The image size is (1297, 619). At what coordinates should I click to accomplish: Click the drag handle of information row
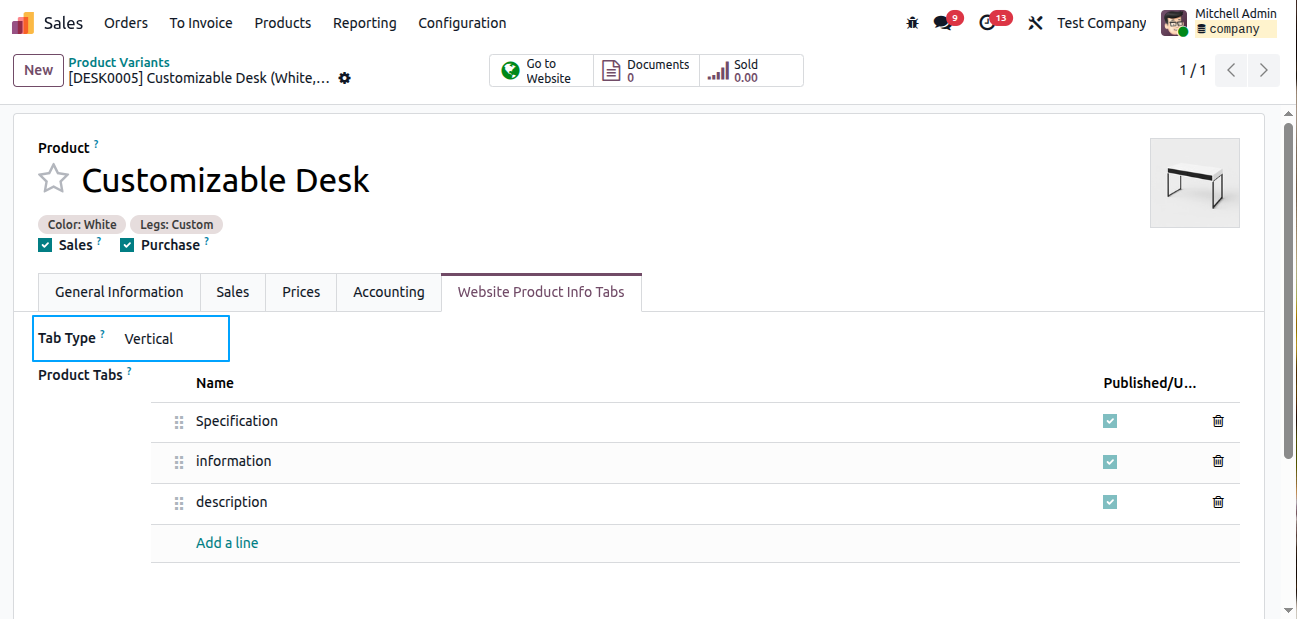[x=179, y=462]
